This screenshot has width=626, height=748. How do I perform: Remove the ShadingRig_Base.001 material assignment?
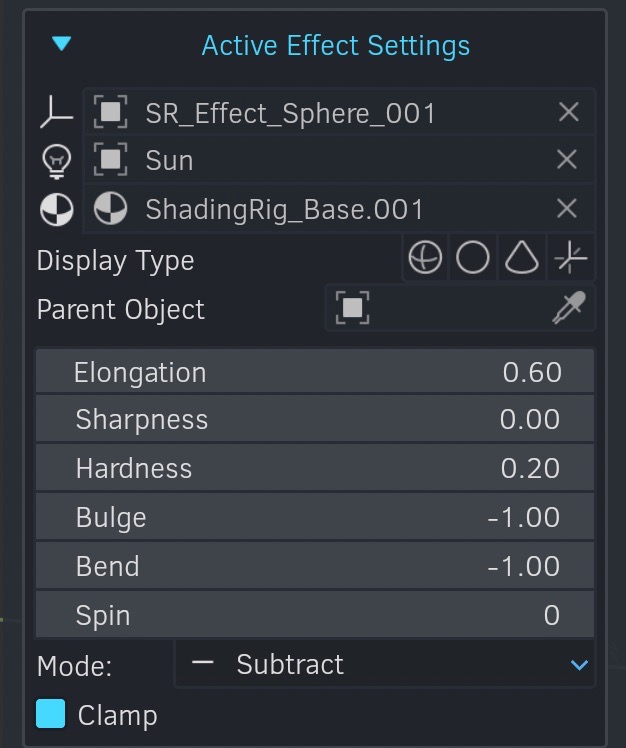tap(567, 208)
